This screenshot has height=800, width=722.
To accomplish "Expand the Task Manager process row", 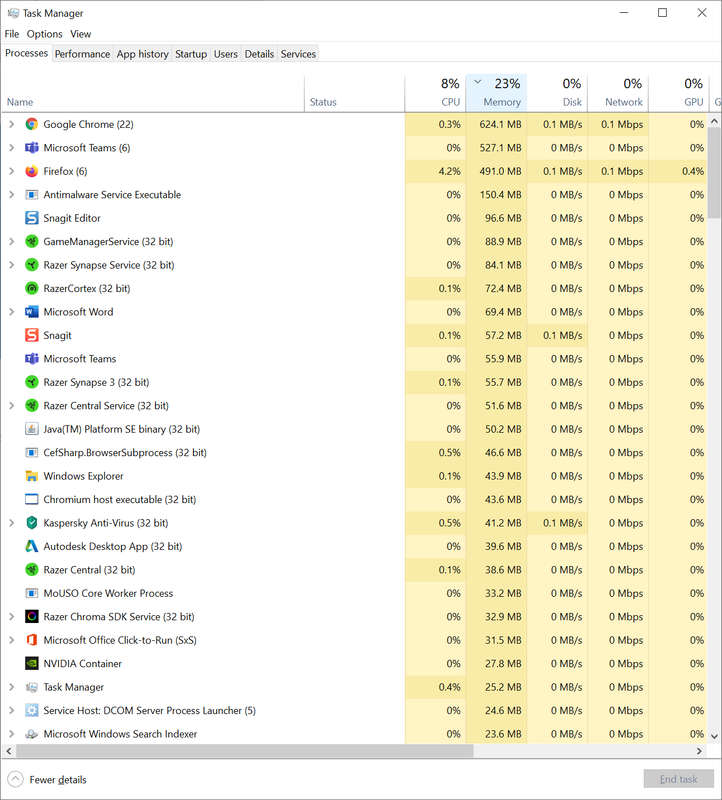I will [x=12, y=687].
